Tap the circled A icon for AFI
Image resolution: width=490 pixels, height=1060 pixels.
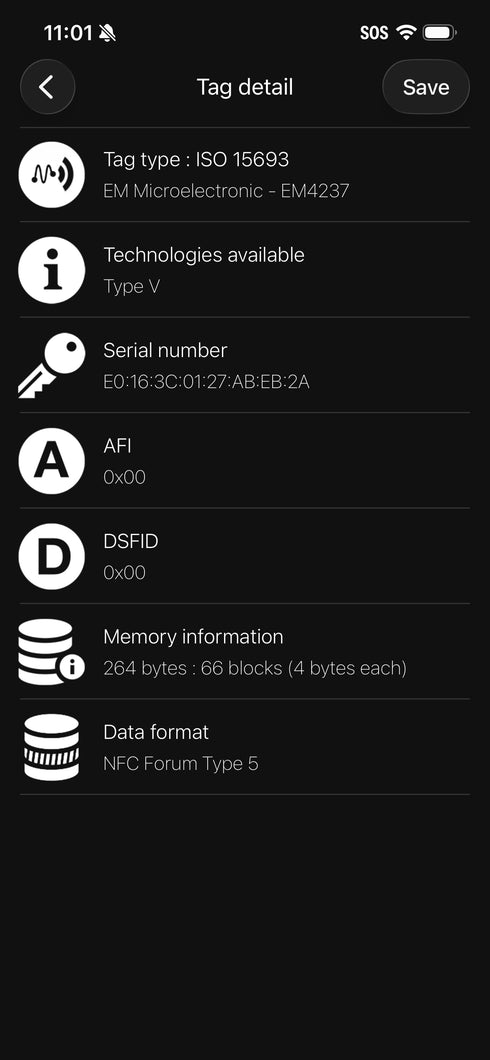51,460
